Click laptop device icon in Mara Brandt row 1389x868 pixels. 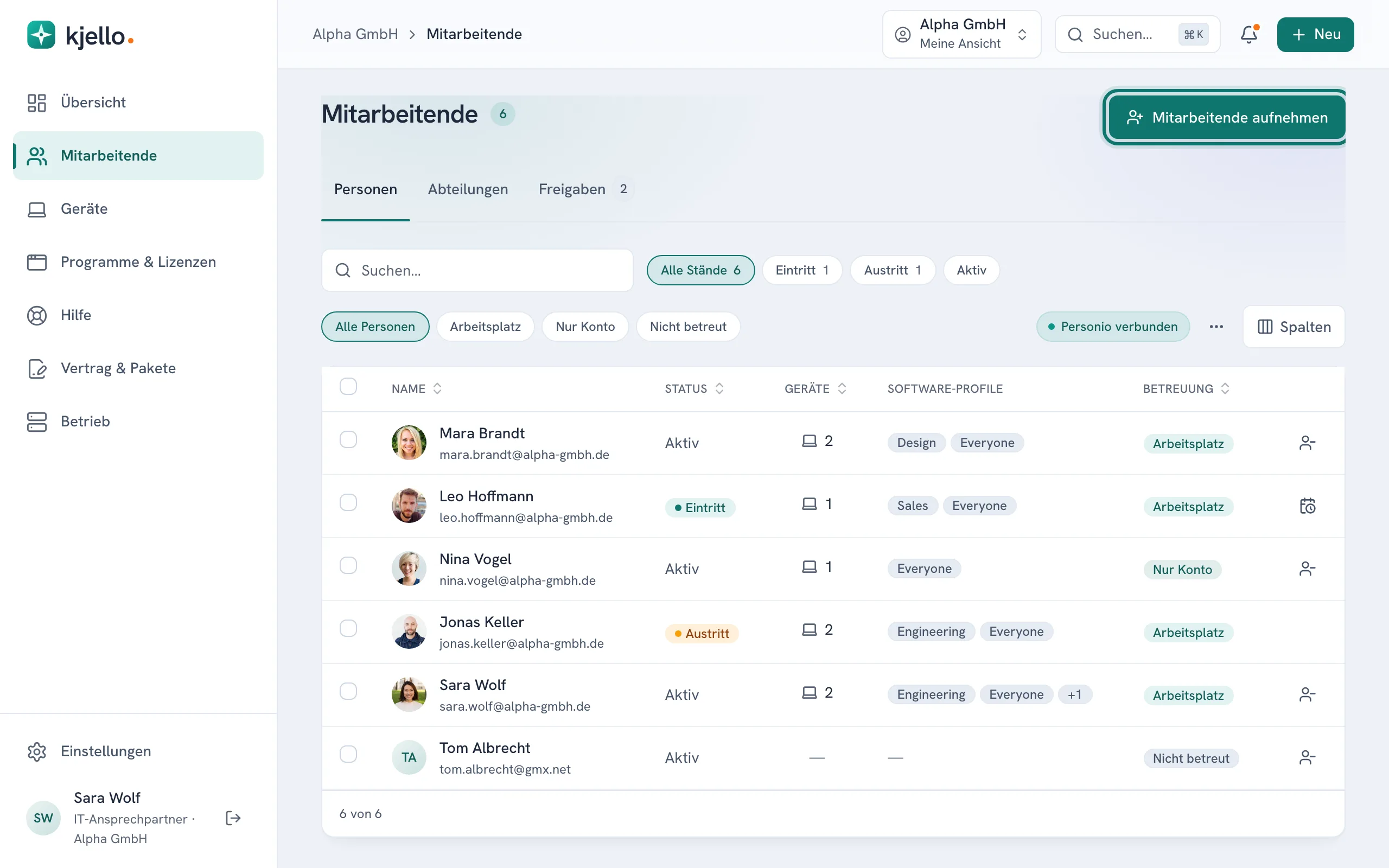coord(810,441)
